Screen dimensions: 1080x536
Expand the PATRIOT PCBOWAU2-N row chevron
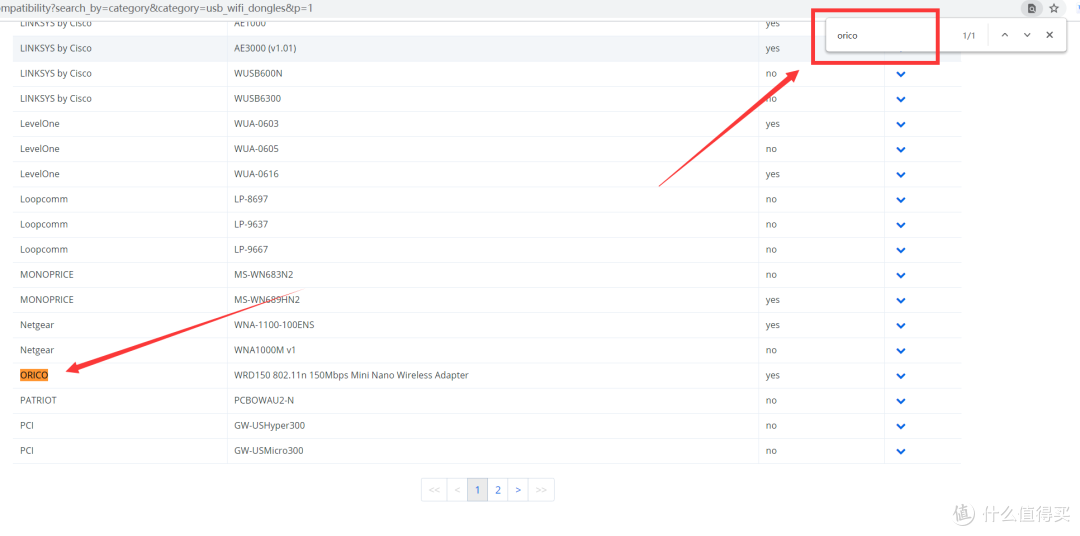point(900,401)
